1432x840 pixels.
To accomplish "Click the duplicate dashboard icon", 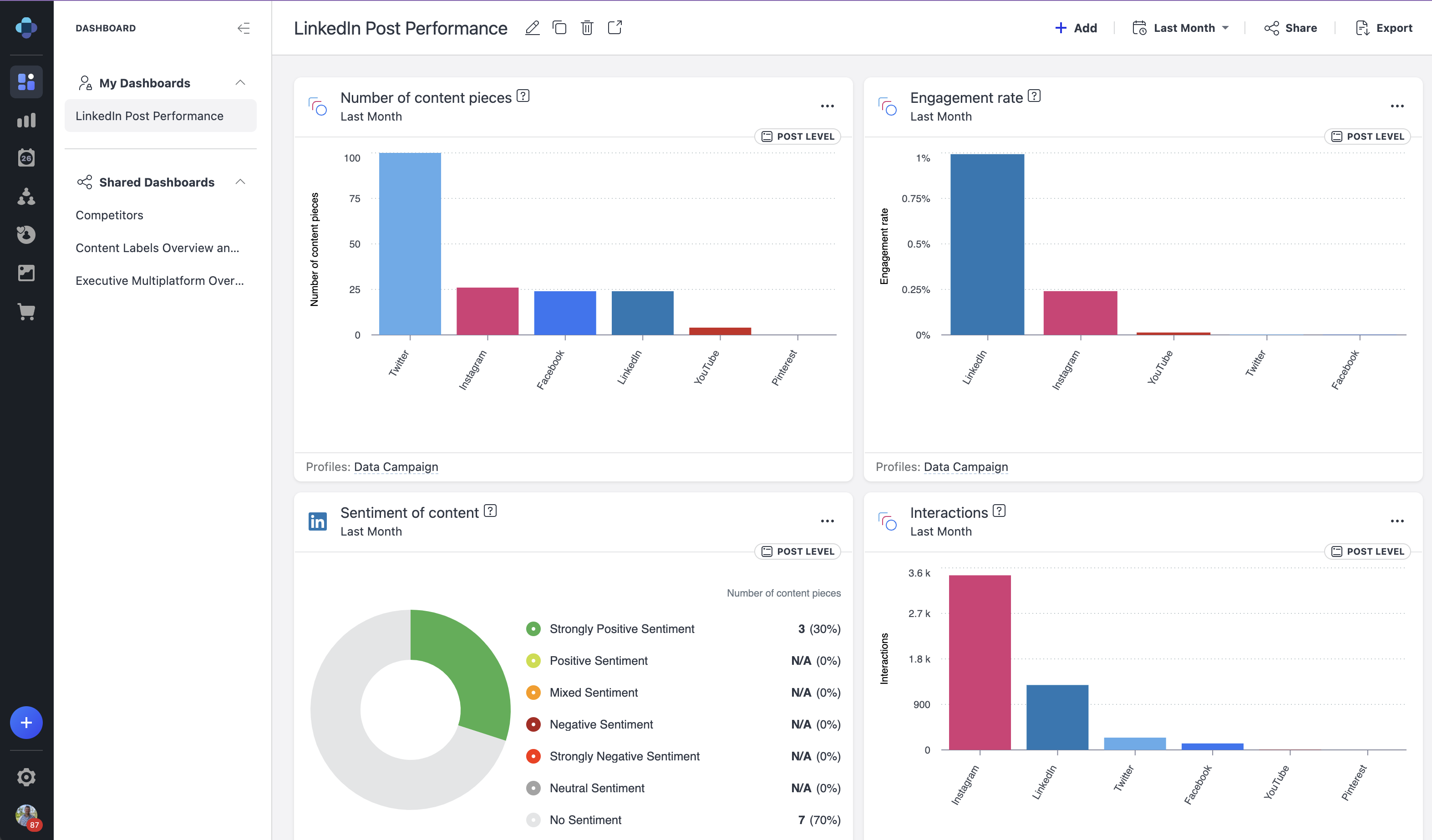I will (x=559, y=28).
